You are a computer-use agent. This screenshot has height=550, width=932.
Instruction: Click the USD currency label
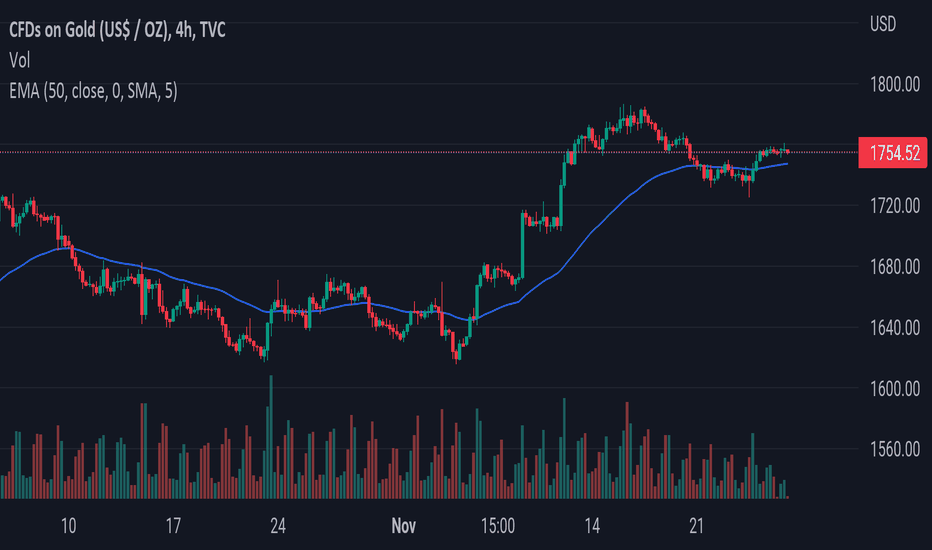click(x=883, y=24)
